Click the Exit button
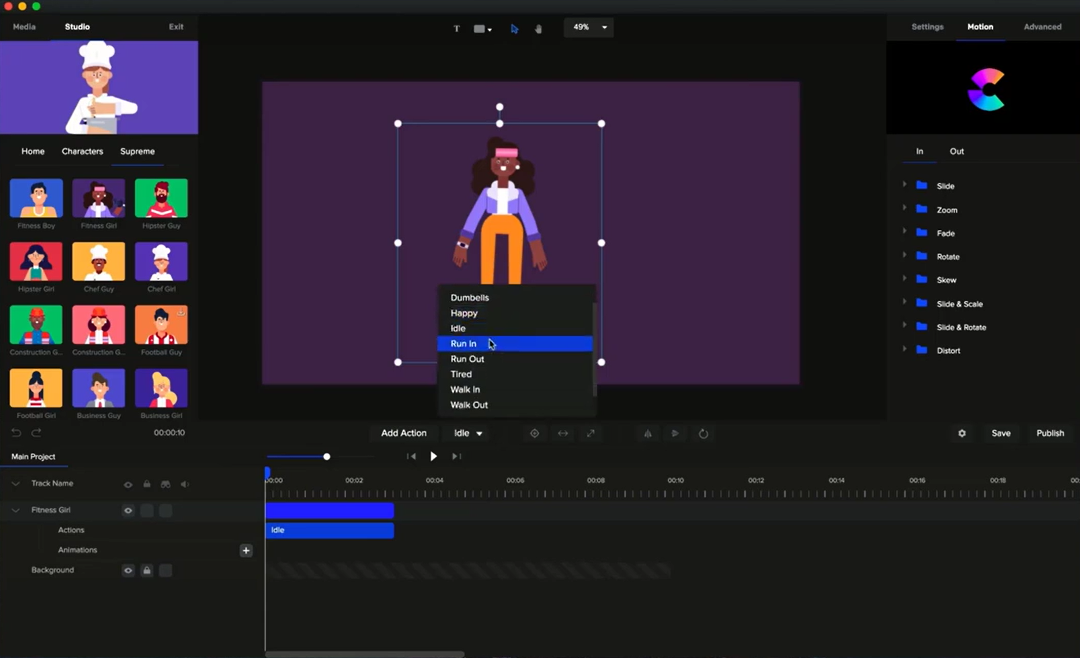Image resolution: width=1080 pixels, height=658 pixels. 176,27
